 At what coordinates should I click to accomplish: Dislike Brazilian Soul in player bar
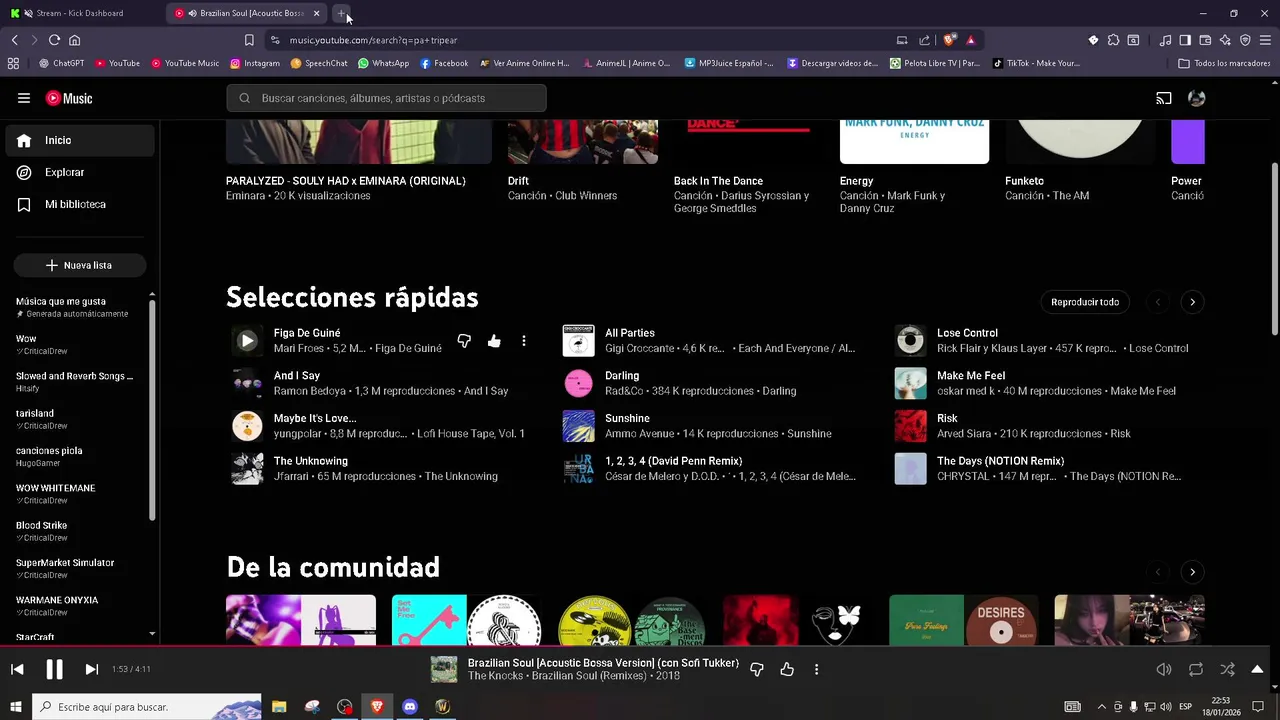(757, 669)
